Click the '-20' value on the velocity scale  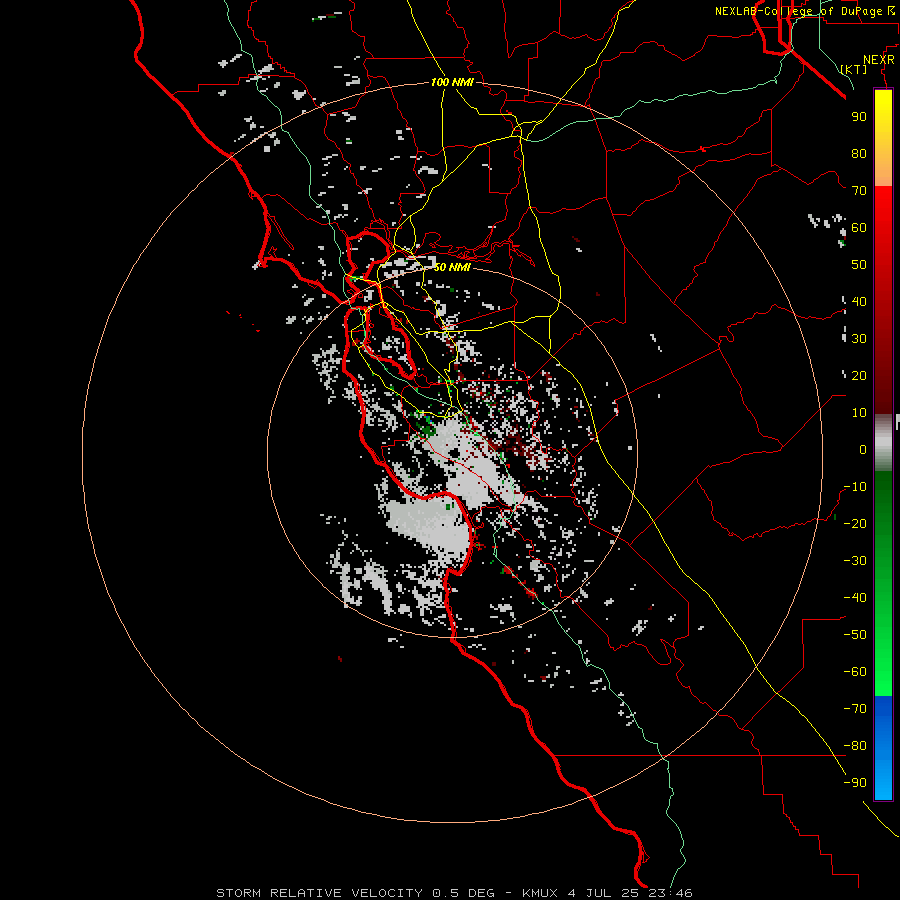point(855,524)
